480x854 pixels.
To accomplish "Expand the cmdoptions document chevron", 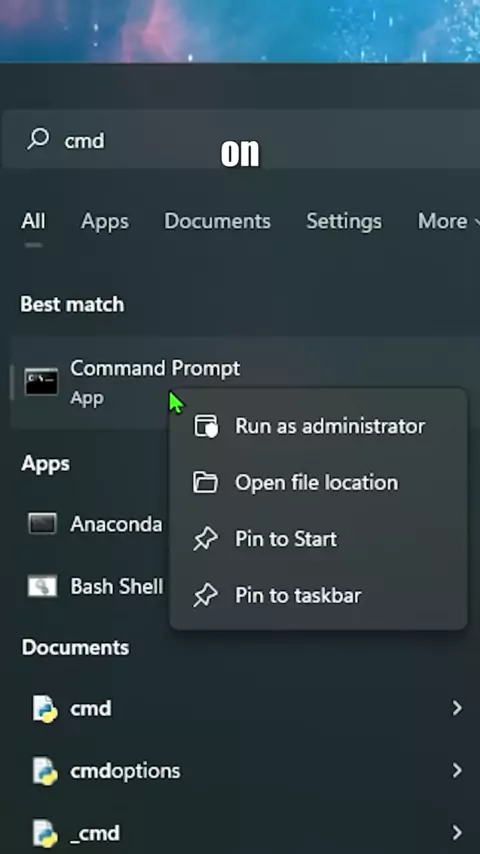I will pyautogui.click(x=457, y=770).
